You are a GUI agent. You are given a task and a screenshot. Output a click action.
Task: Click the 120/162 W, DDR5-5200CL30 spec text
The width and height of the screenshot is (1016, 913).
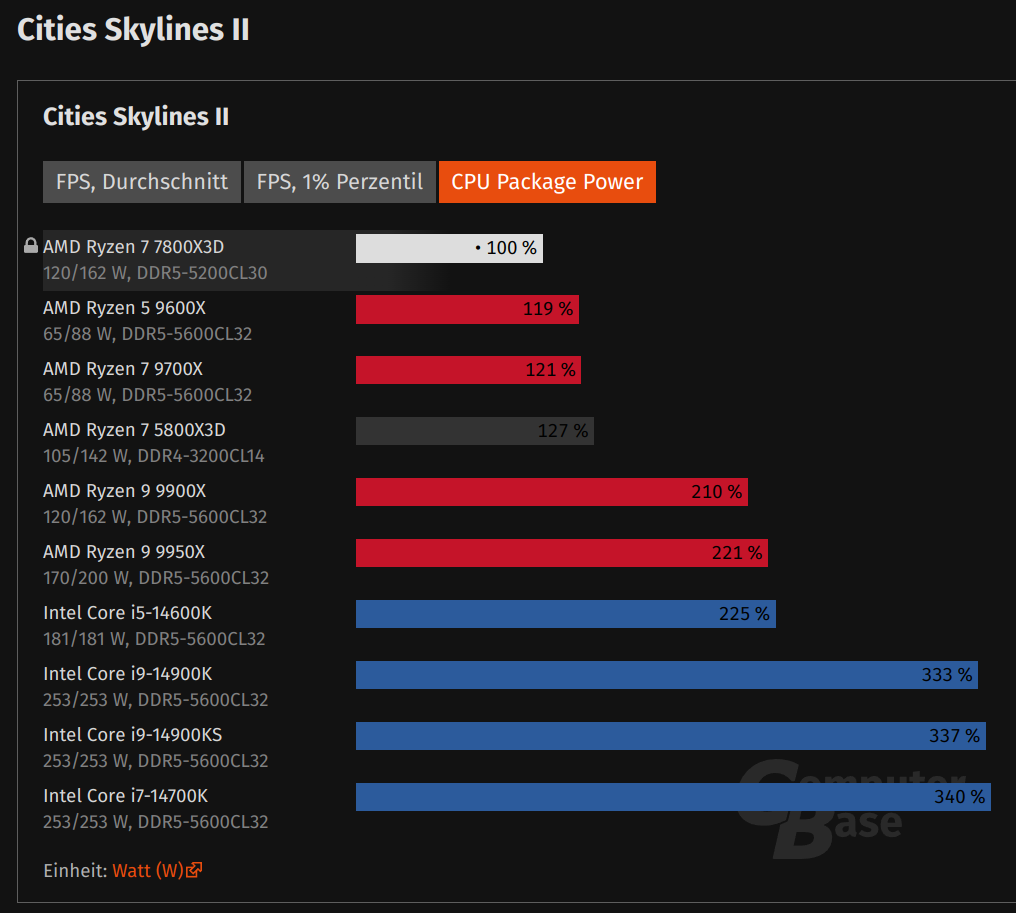coord(155,273)
